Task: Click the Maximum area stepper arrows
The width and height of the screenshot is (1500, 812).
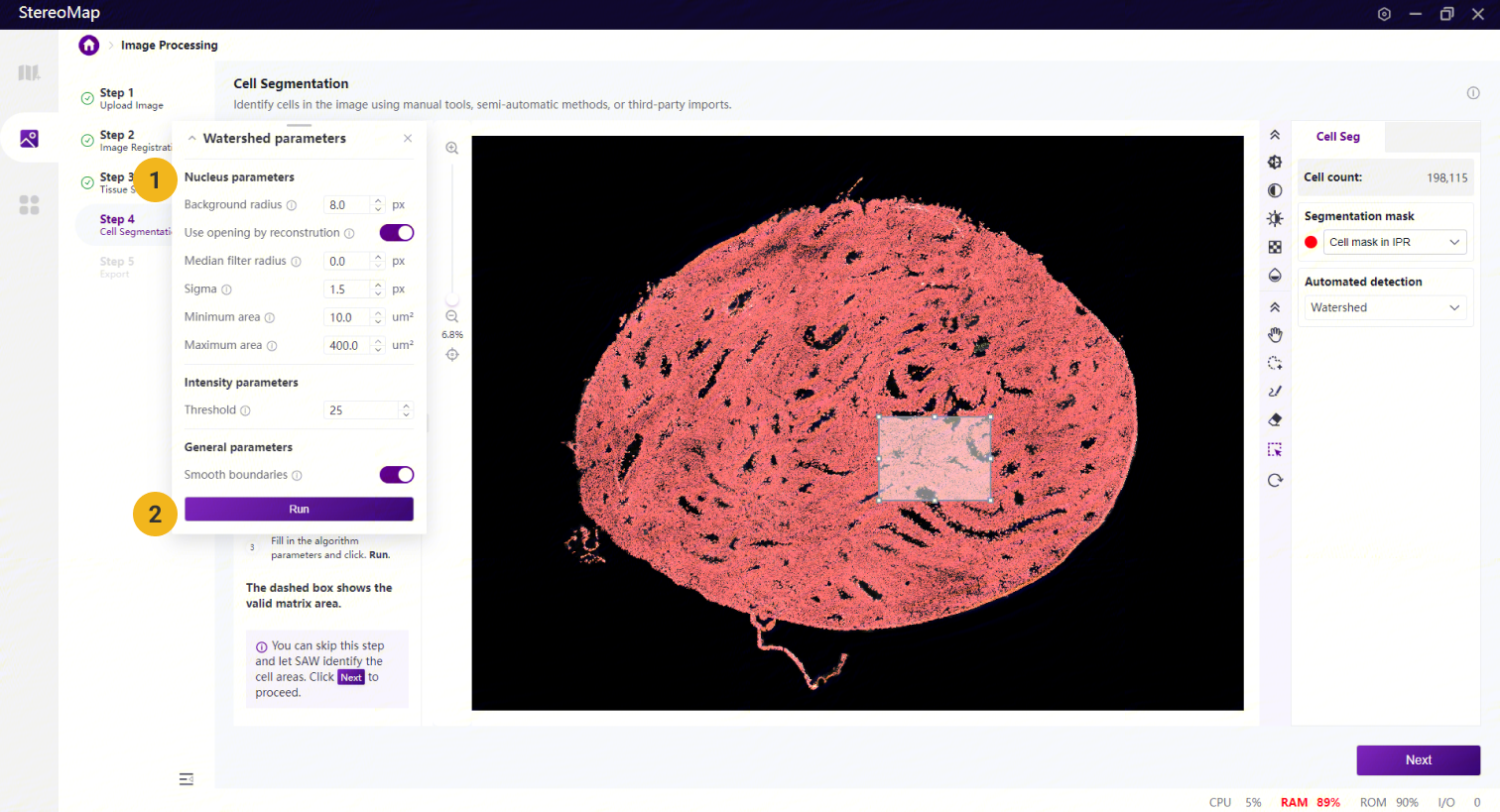Action: [378, 345]
